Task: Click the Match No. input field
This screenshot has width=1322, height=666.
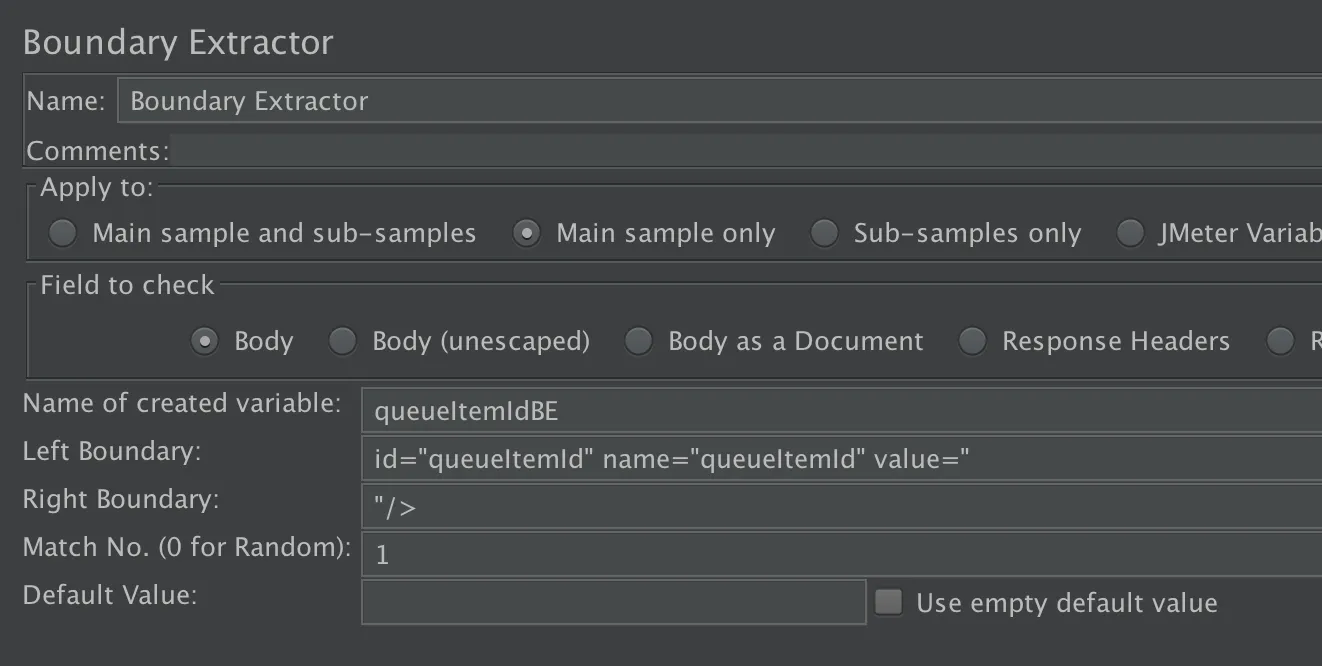Action: click(840, 554)
